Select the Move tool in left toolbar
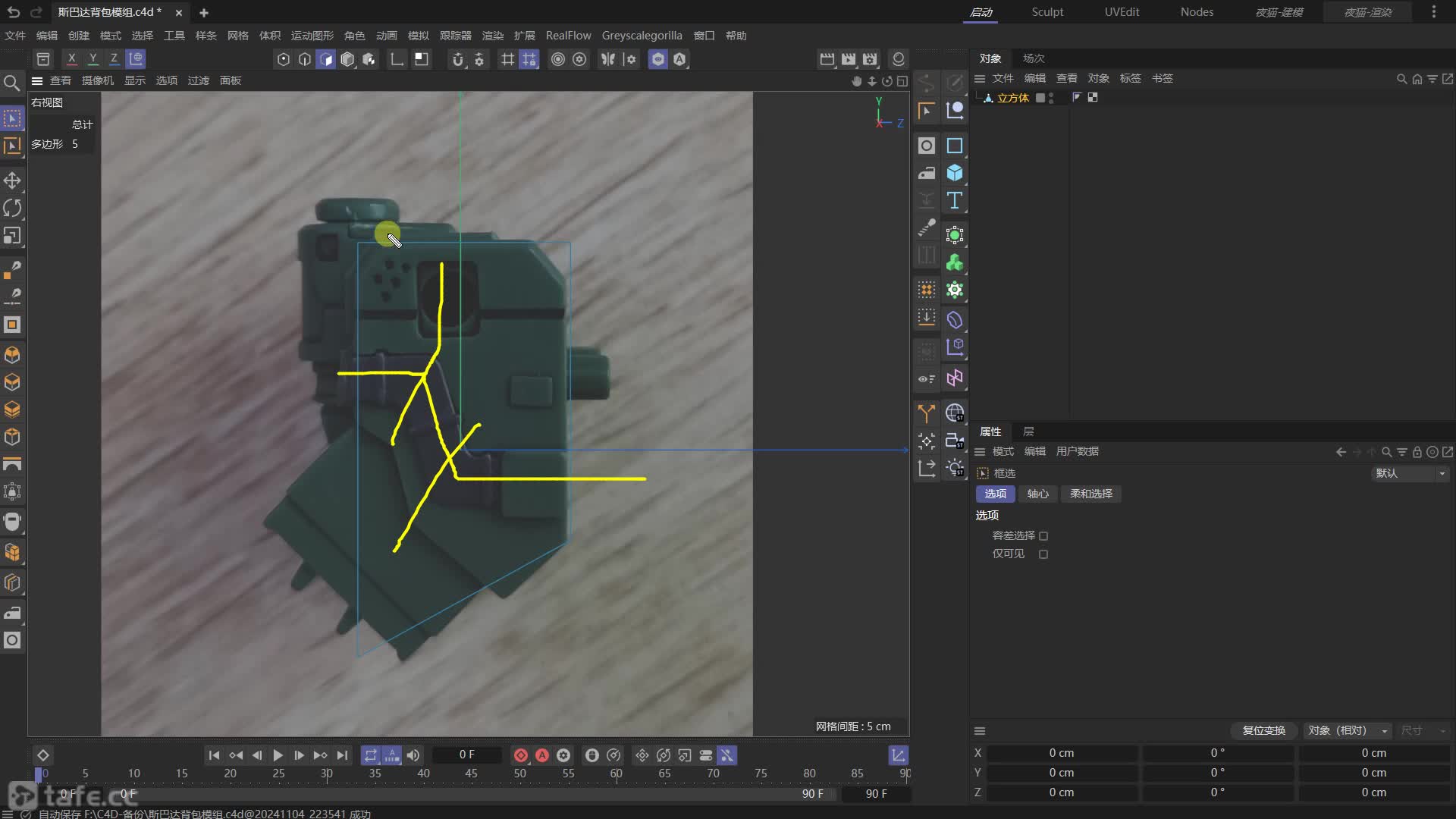 point(12,180)
